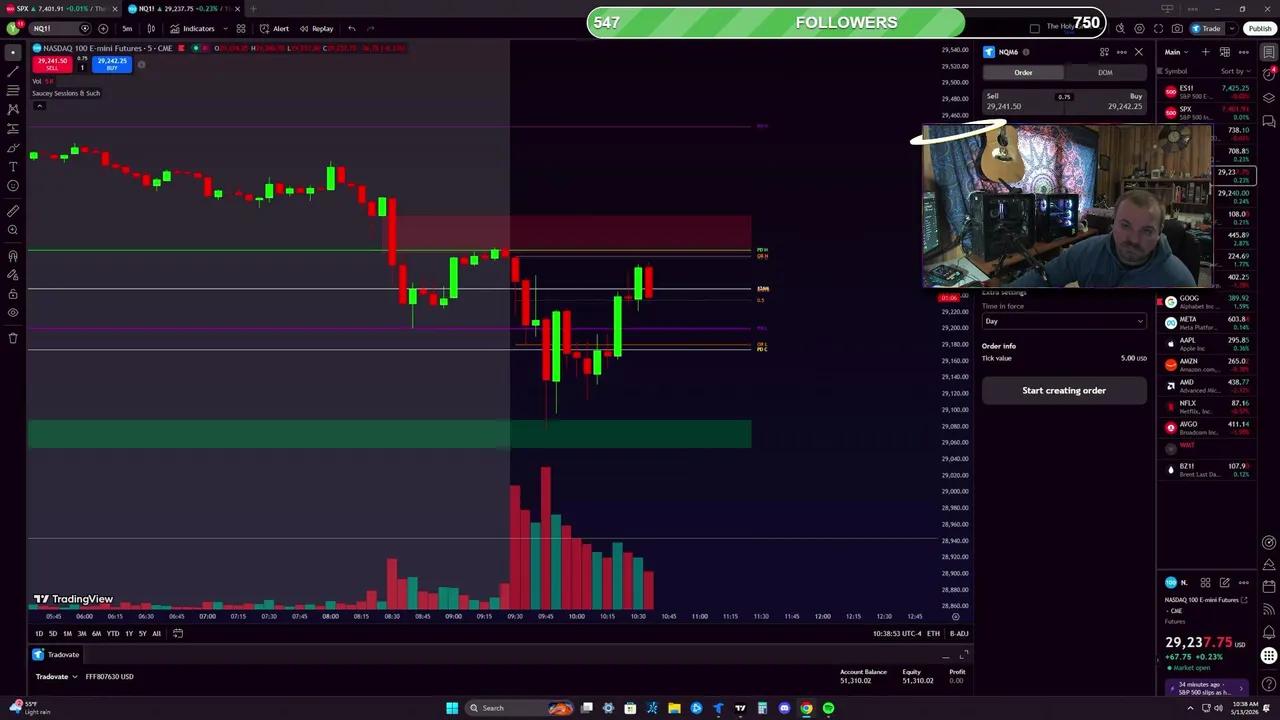Open watchlist advanced view icon
This screenshot has height=720, width=1280.
click(1224, 52)
